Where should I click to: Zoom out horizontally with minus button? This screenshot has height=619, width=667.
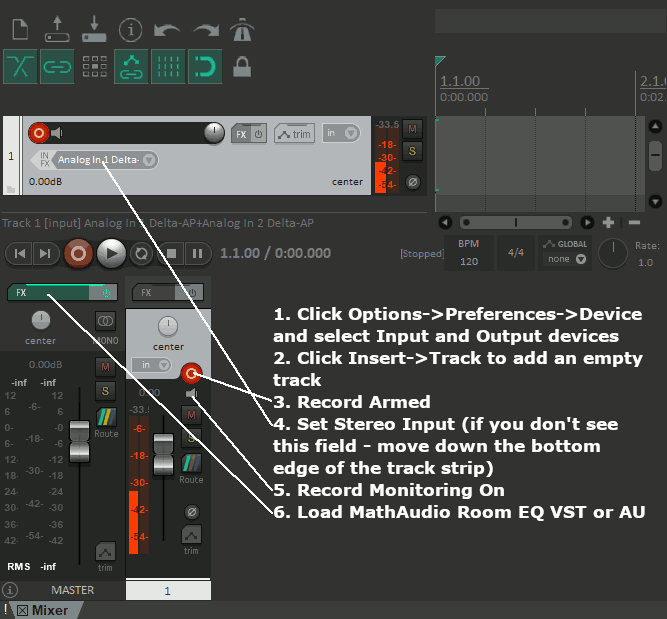[634, 222]
